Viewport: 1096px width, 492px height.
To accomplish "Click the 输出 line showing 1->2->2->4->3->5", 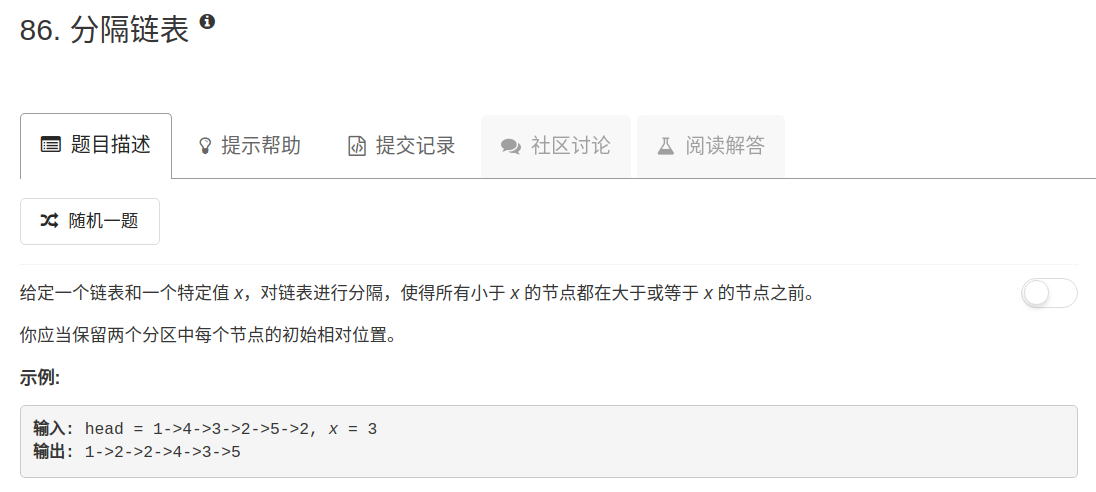I will coord(137,451).
